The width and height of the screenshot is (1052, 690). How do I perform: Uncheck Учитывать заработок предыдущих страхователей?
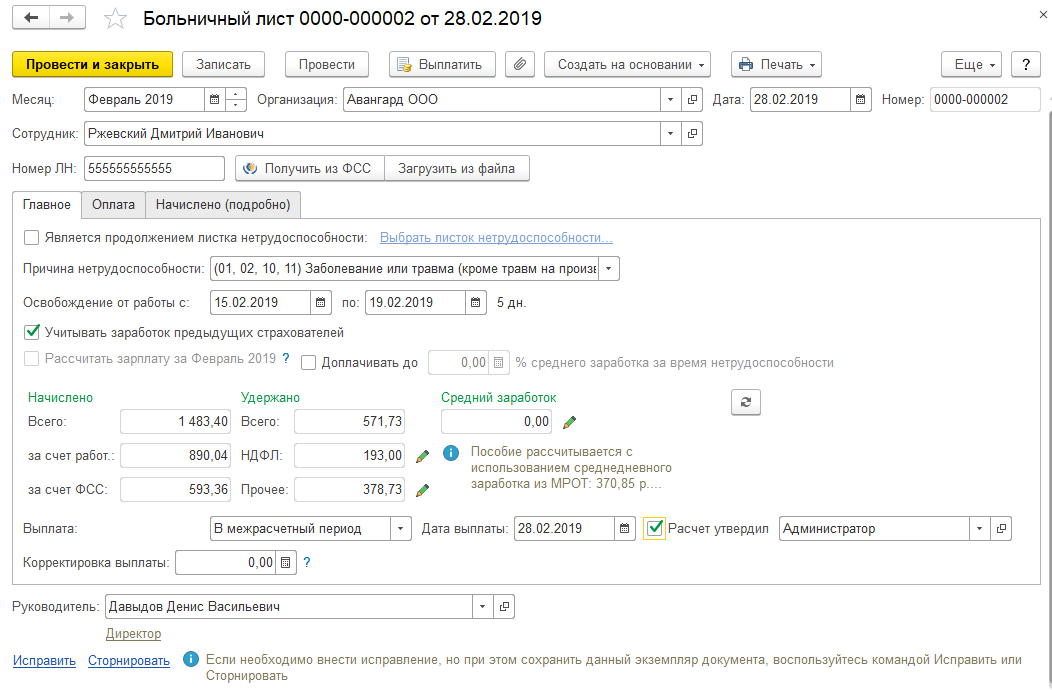pos(32,332)
